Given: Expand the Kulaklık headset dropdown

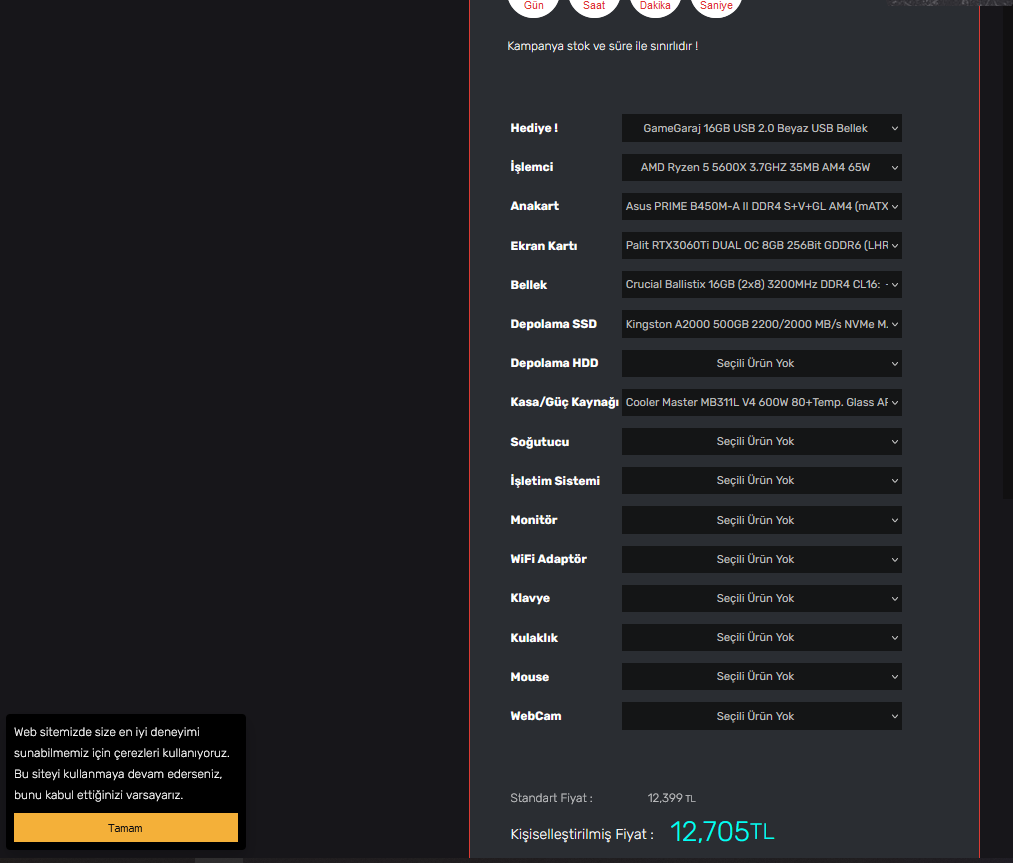Looking at the screenshot, I should [x=762, y=637].
